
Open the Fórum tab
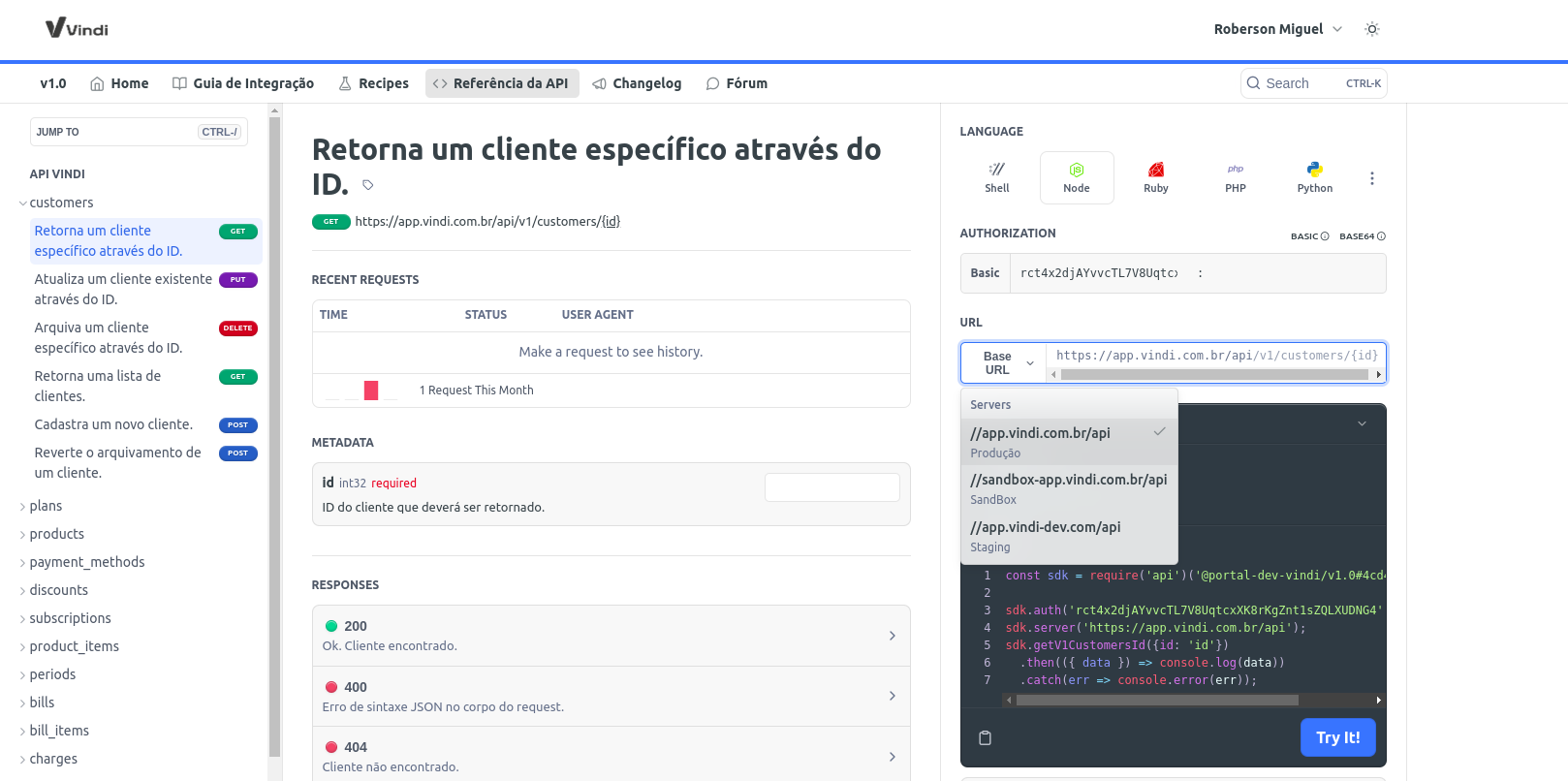[737, 83]
